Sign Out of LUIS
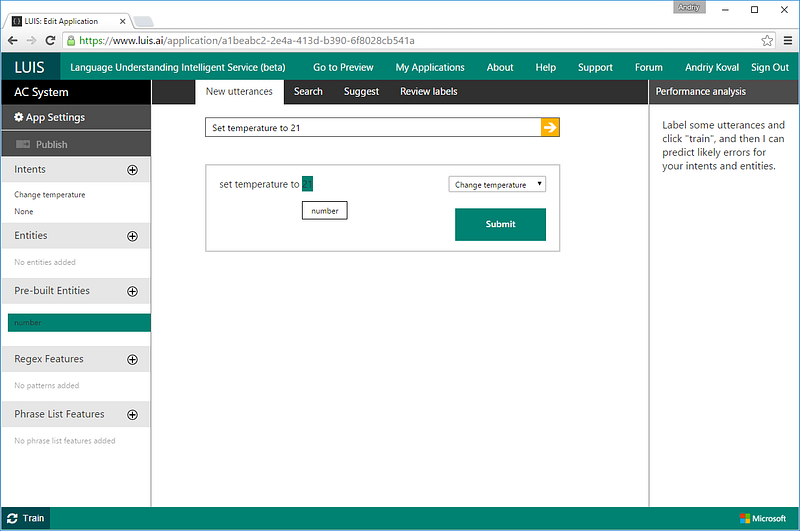 pos(769,67)
